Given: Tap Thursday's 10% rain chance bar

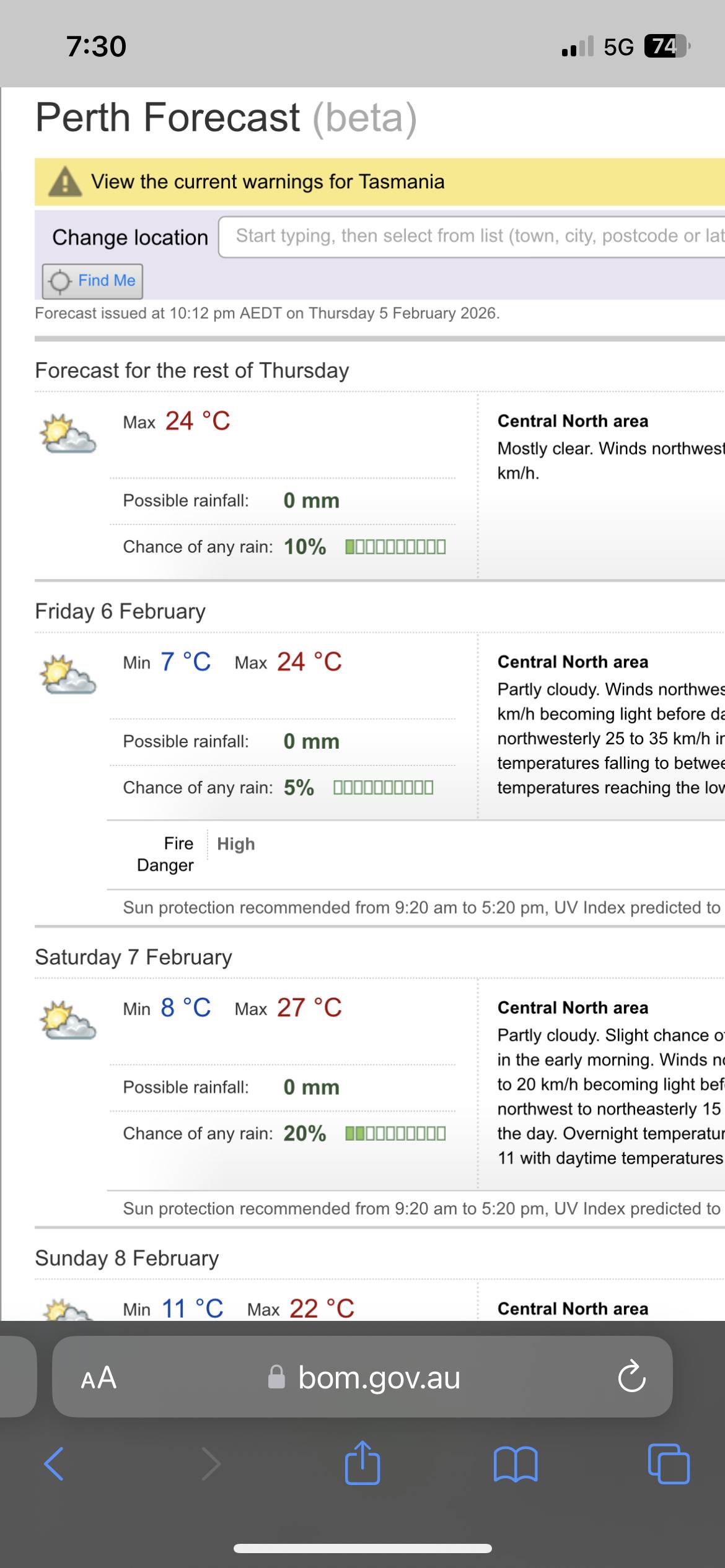Looking at the screenshot, I should click(x=395, y=547).
